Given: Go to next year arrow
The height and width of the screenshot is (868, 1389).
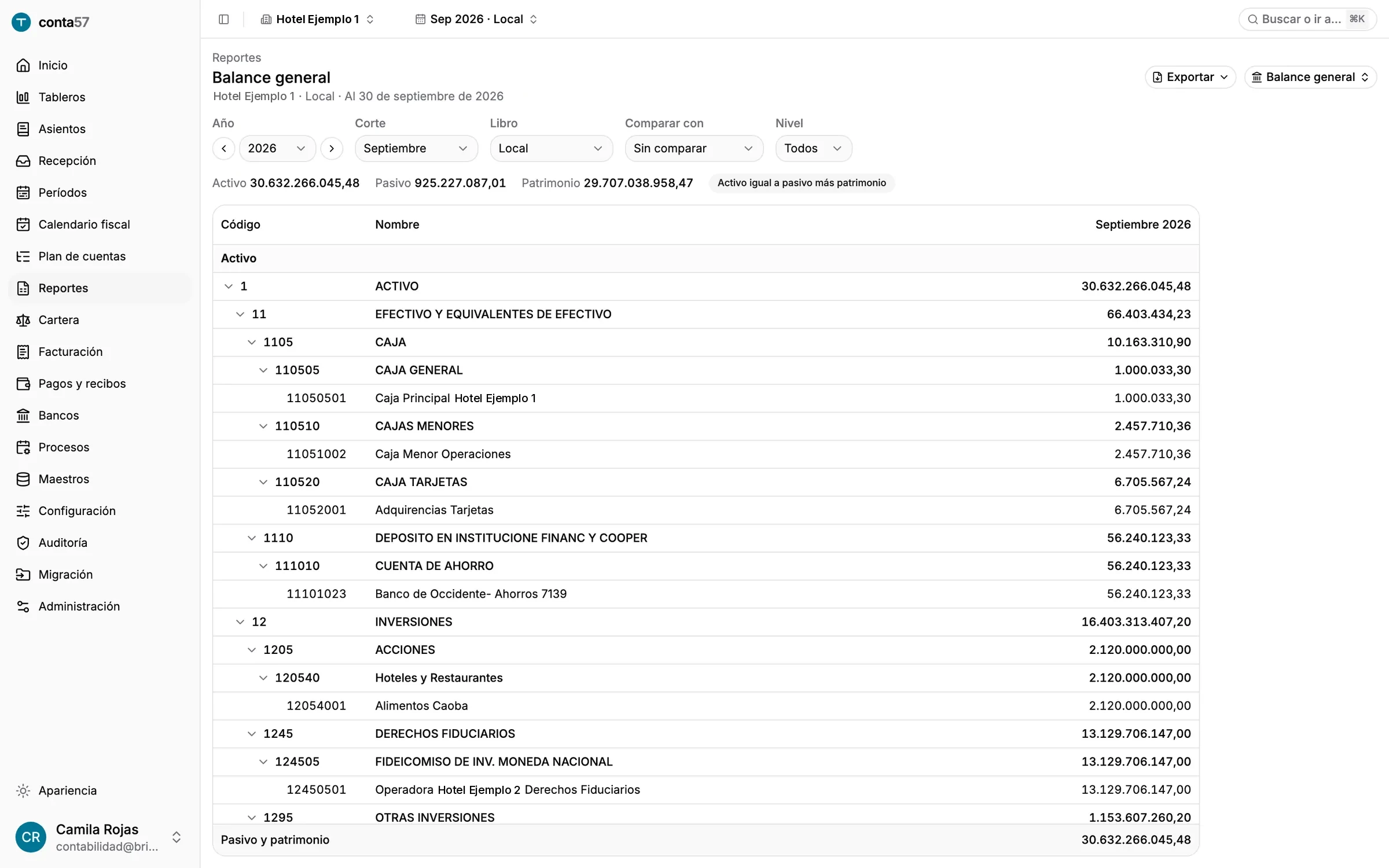Looking at the screenshot, I should tap(332, 149).
